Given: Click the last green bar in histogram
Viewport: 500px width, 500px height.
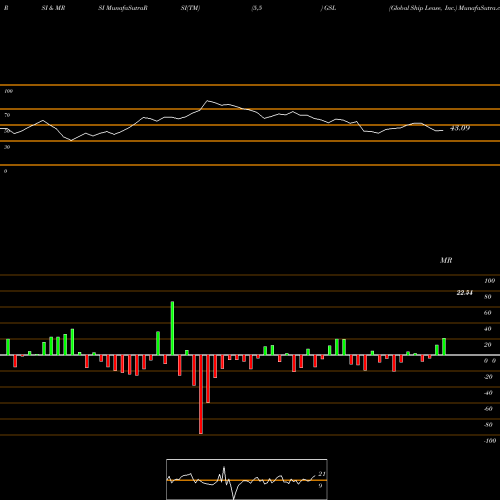Looking at the screenshot, I should pos(444,347).
